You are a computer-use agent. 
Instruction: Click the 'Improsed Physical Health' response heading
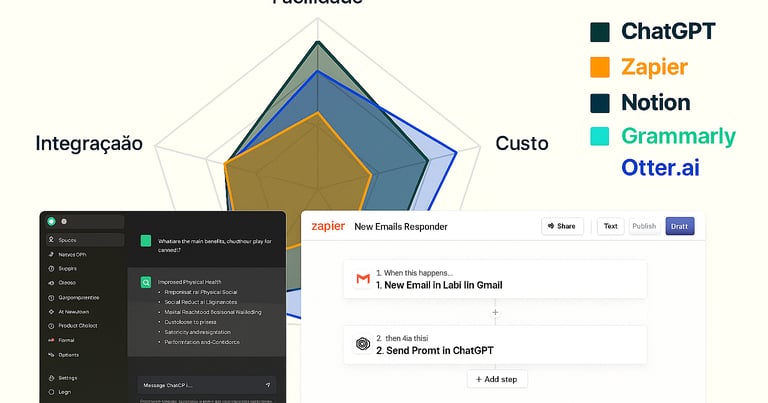pyautogui.click(x=189, y=282)
